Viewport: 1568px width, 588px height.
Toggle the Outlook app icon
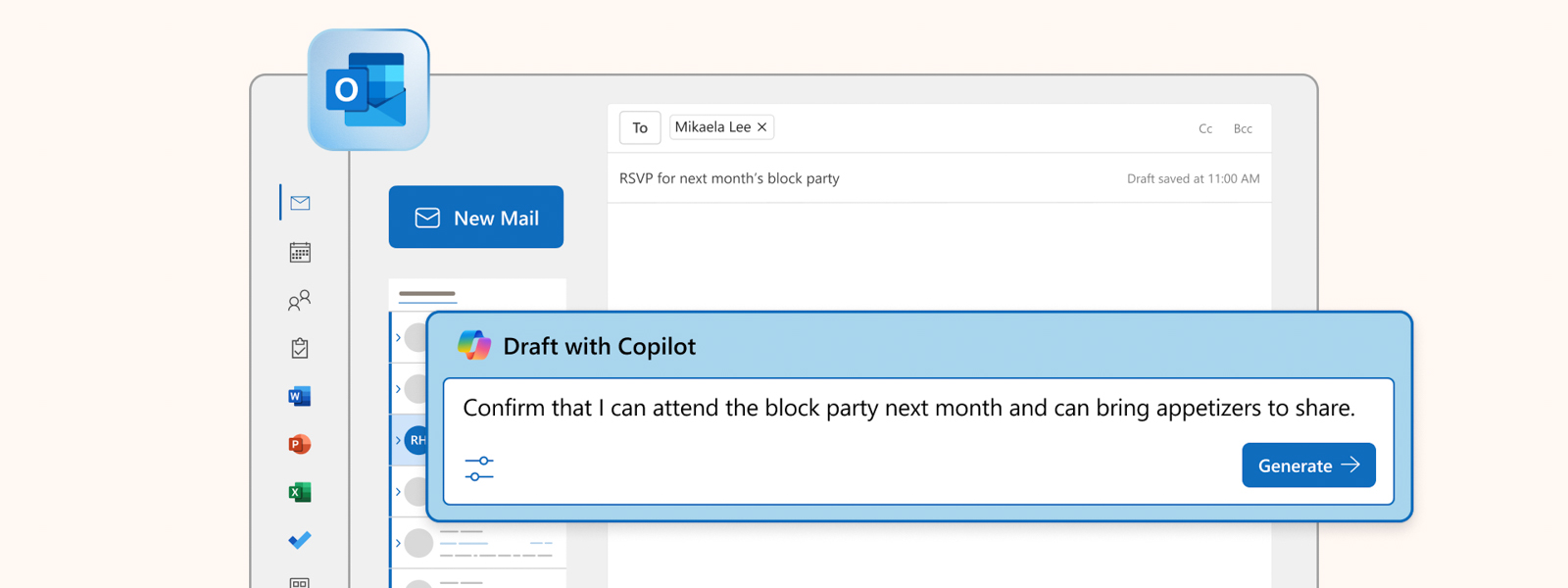click(367, 88)
